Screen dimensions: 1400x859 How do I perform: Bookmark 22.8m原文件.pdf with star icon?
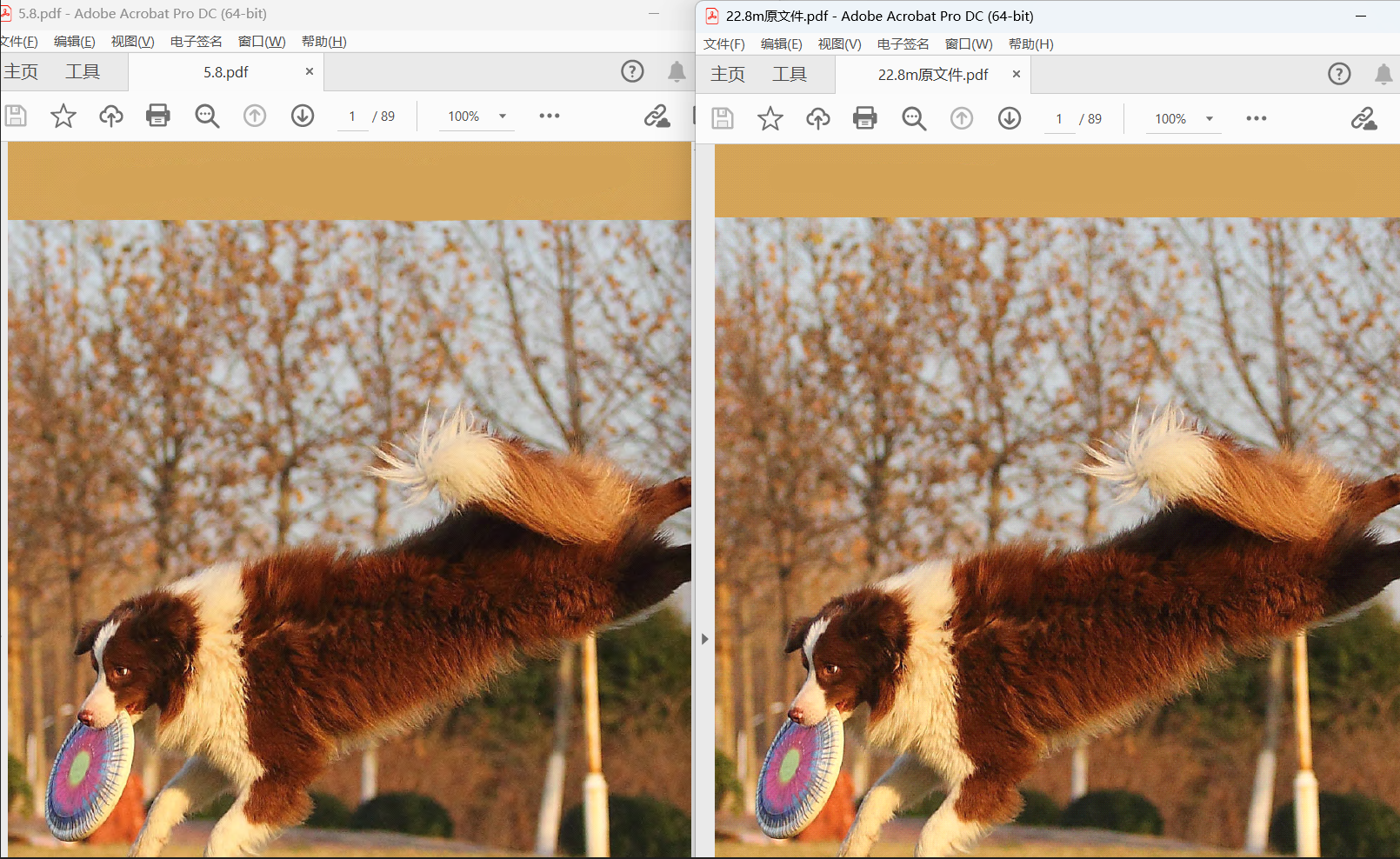pyautogui.click(x=770, y=118)
